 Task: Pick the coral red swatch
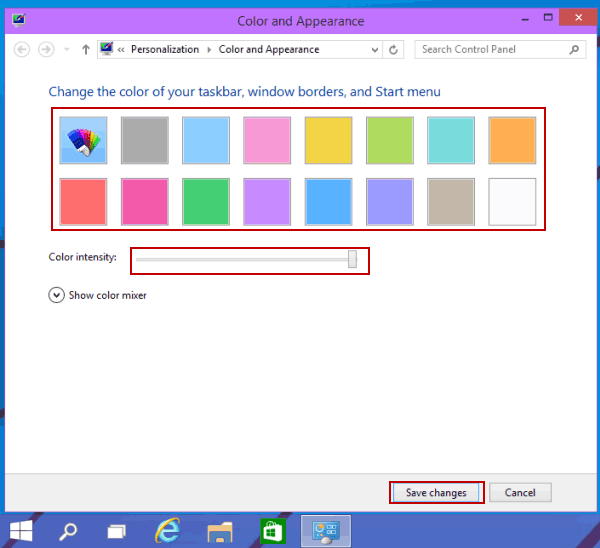(x=83, y=202)
